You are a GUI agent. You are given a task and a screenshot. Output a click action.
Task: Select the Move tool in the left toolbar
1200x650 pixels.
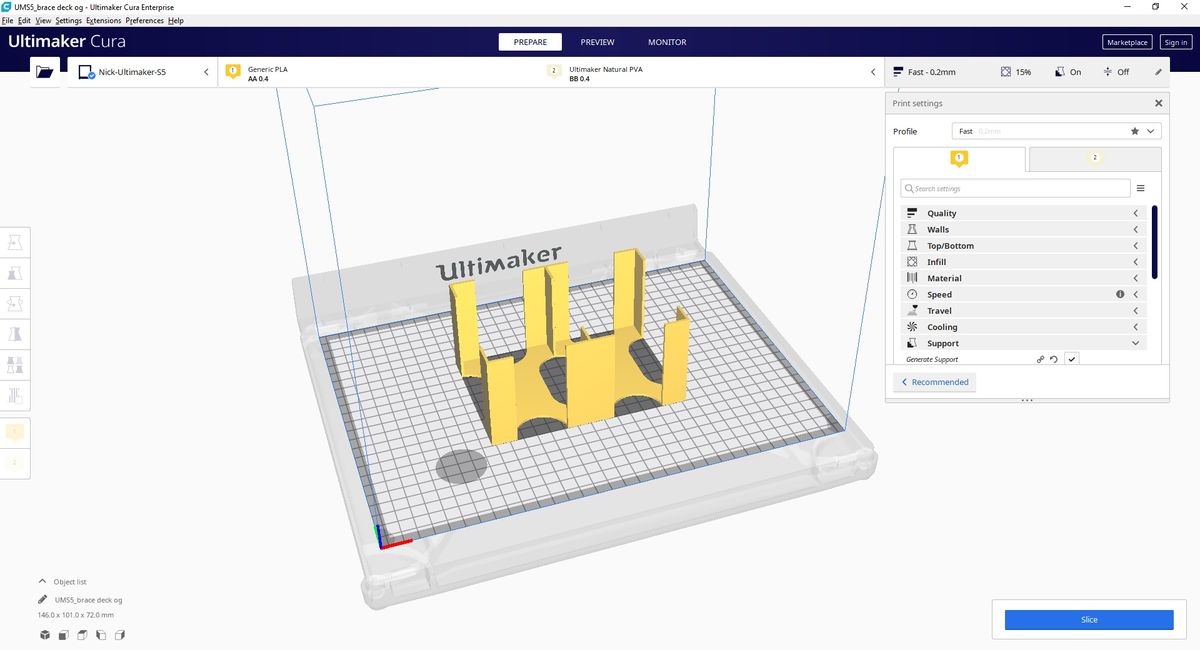coord(15,241)
